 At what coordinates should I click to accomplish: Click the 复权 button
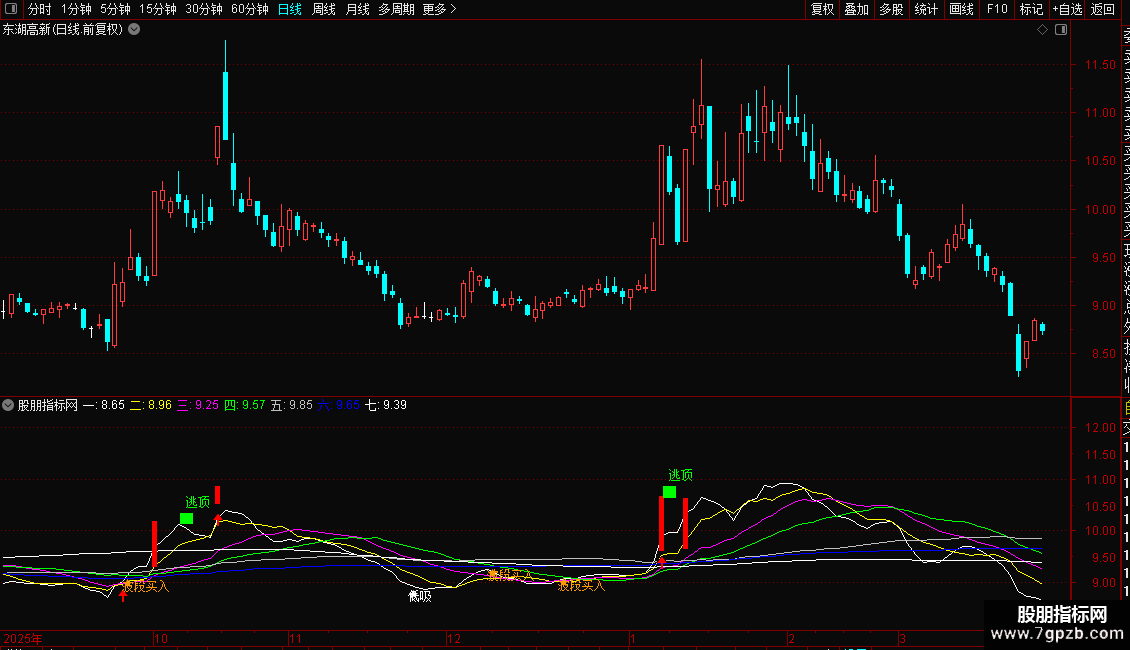click(822, 9)
